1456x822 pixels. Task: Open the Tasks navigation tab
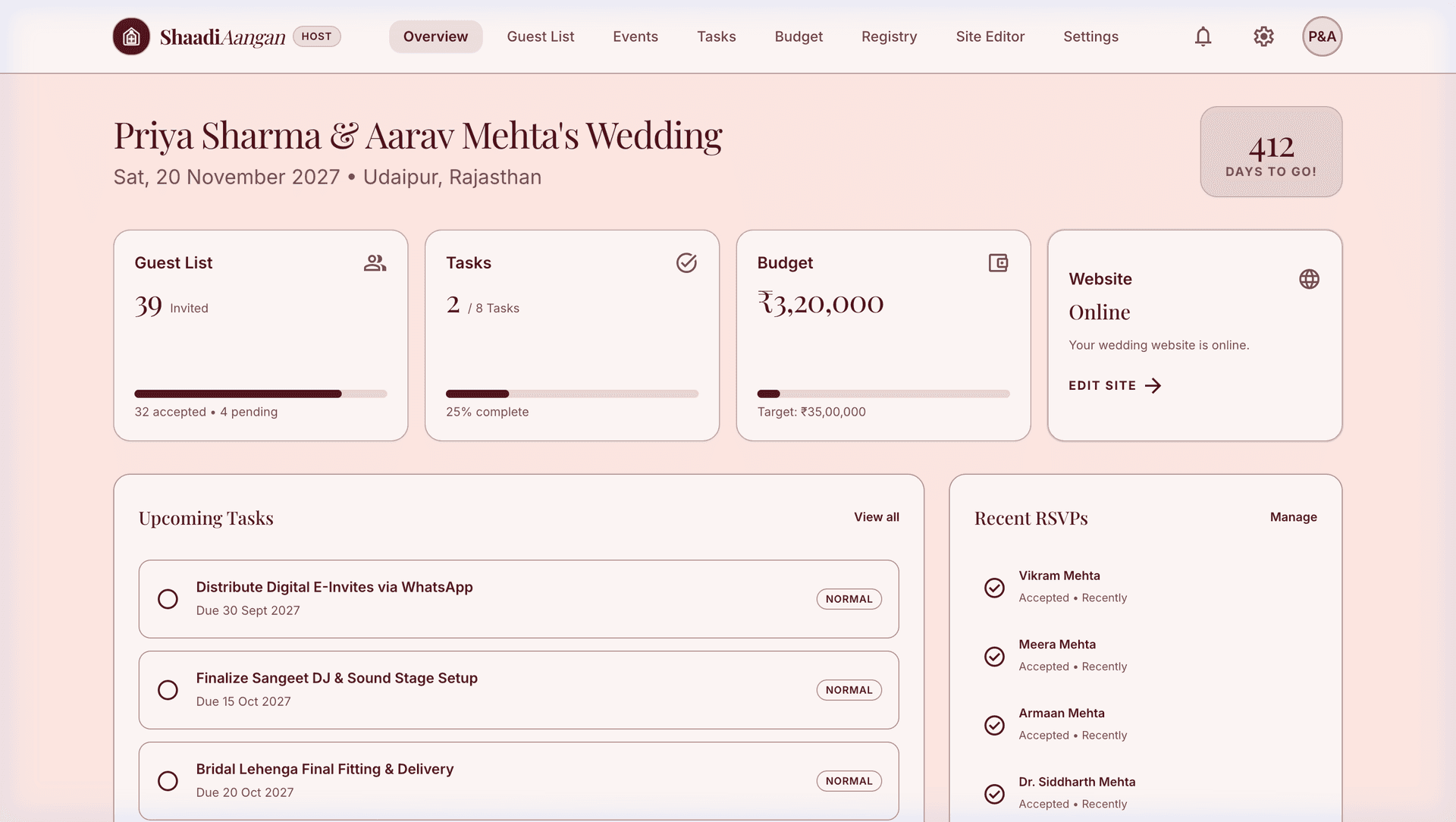point(717,36)
